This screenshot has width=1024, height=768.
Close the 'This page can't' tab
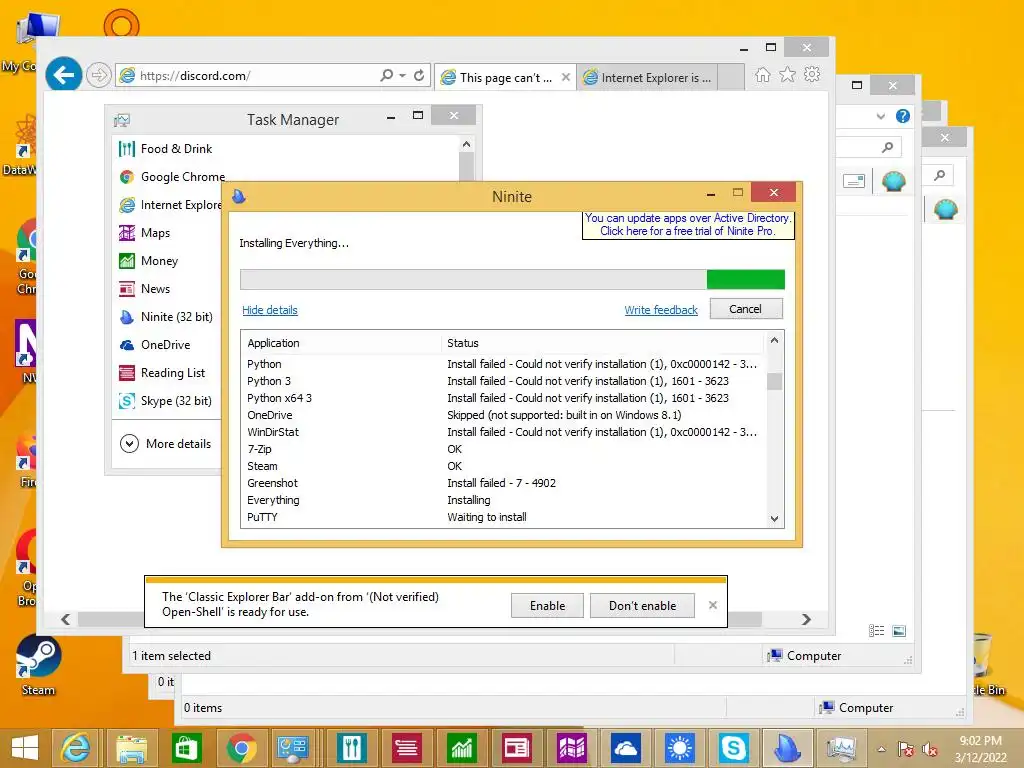(566, 77)
